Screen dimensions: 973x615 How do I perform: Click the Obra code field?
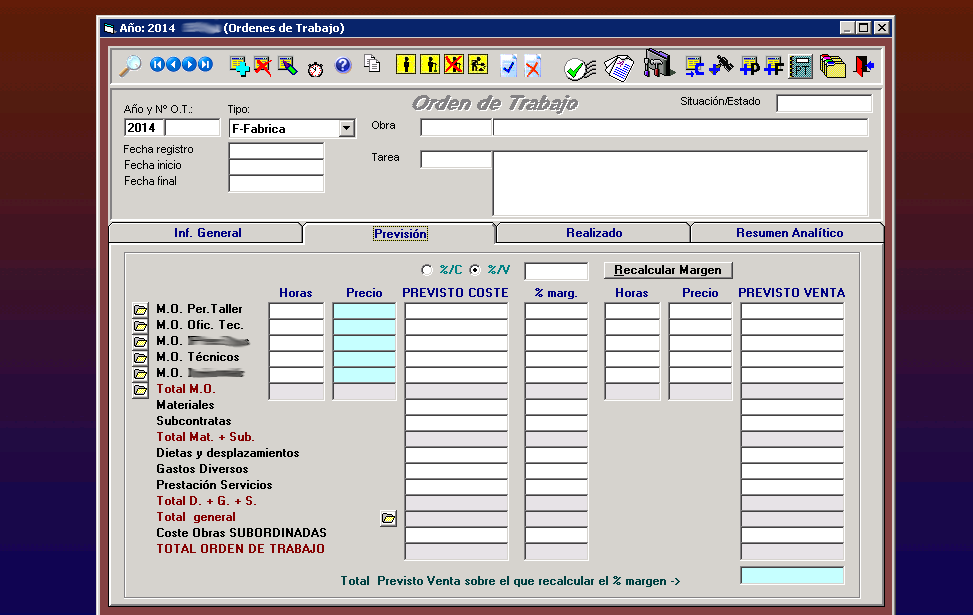(x=456, y=127)
